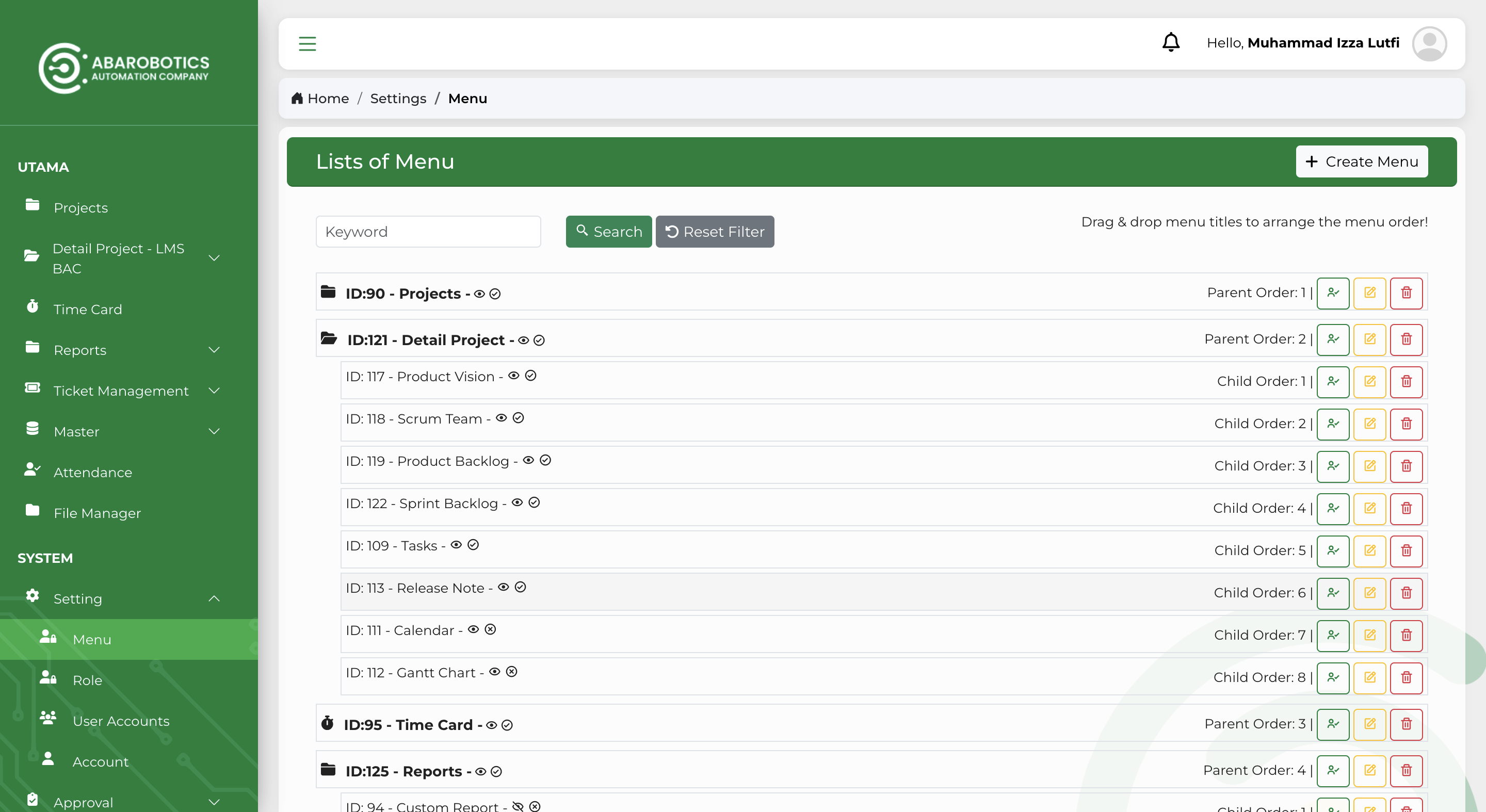Collapse the Detail Project folder row
The height and width of the screenshot is (812, 1486).
pos(329,338)
